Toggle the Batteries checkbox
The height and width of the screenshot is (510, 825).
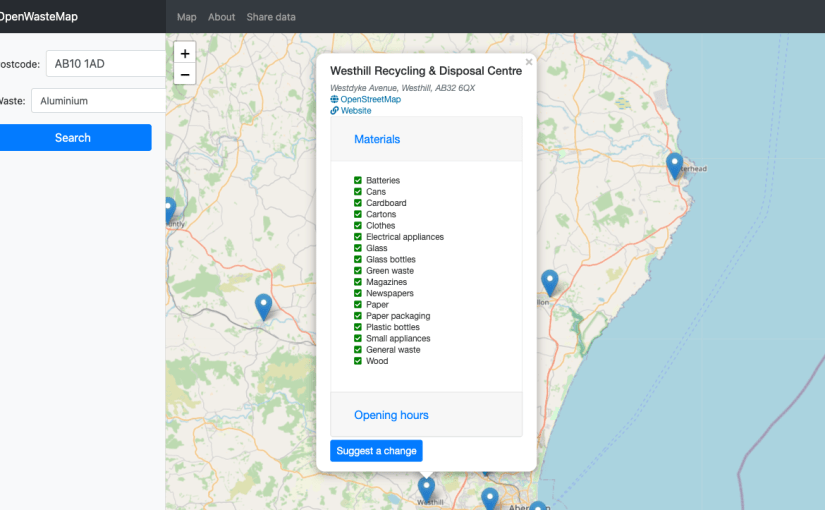coord(358,181)
